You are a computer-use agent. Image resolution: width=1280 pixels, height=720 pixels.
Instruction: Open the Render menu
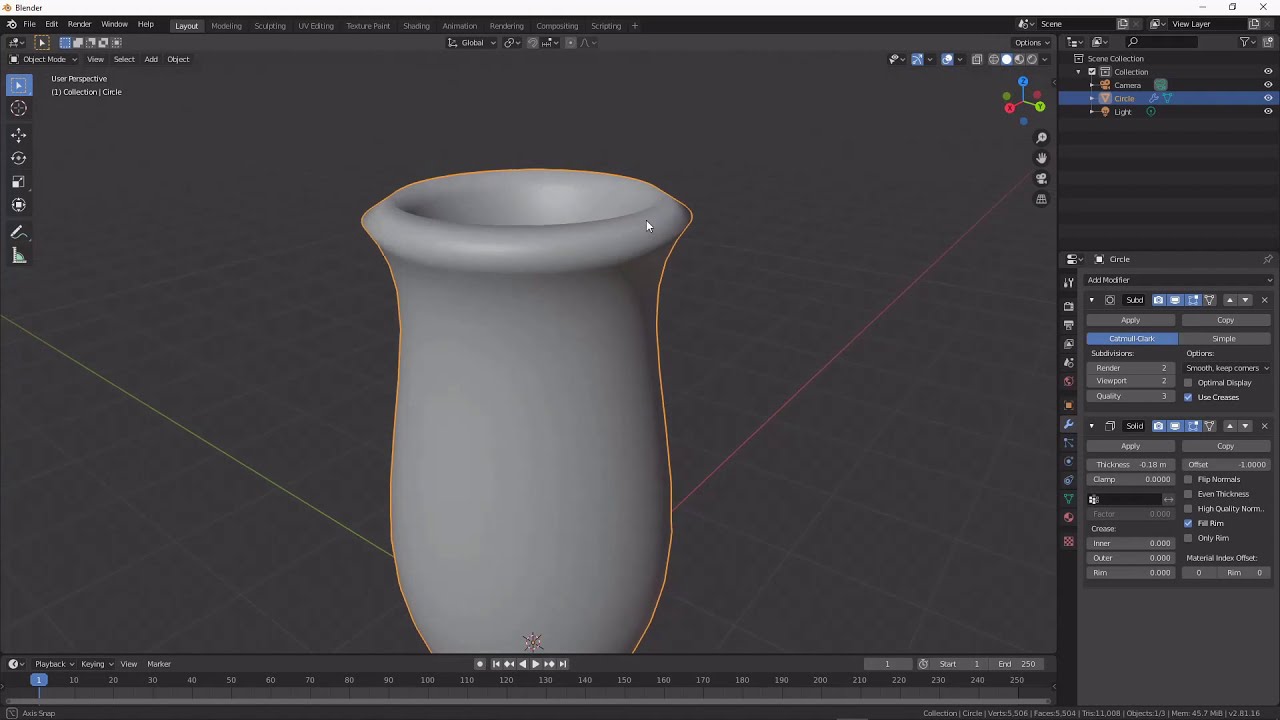pos(79,24)
